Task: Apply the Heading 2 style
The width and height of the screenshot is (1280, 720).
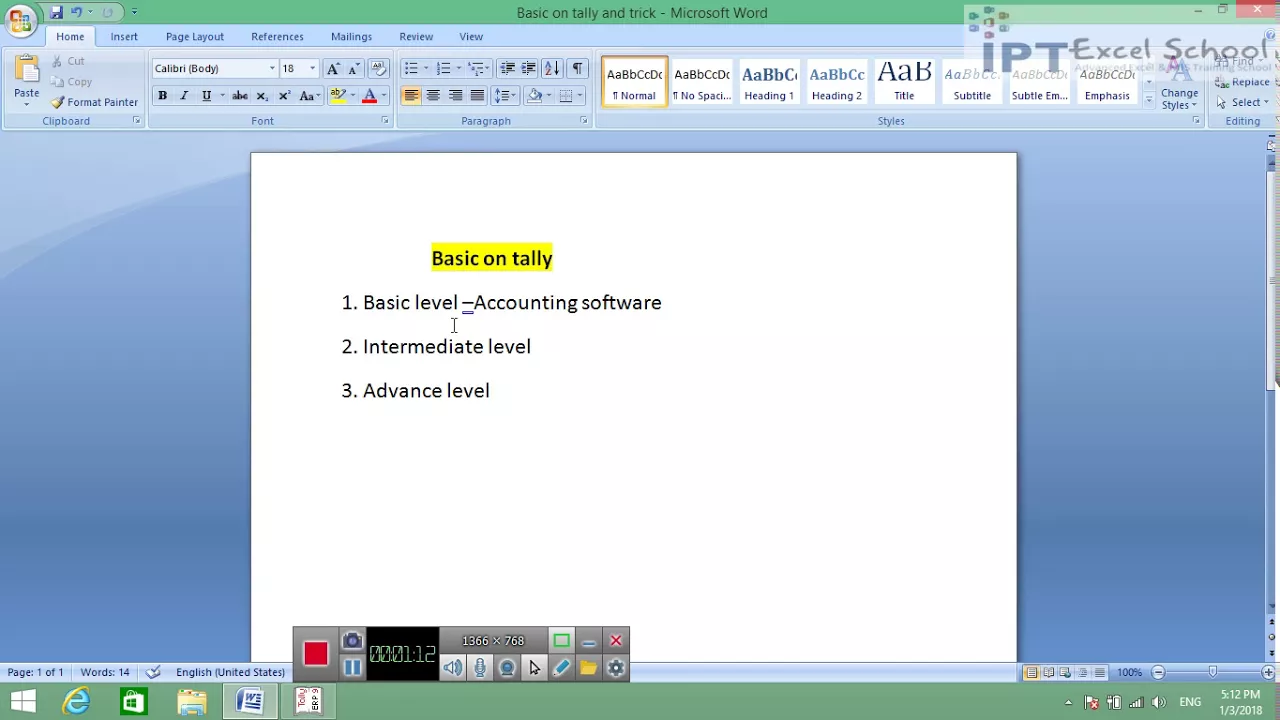Action: (836, 81)
